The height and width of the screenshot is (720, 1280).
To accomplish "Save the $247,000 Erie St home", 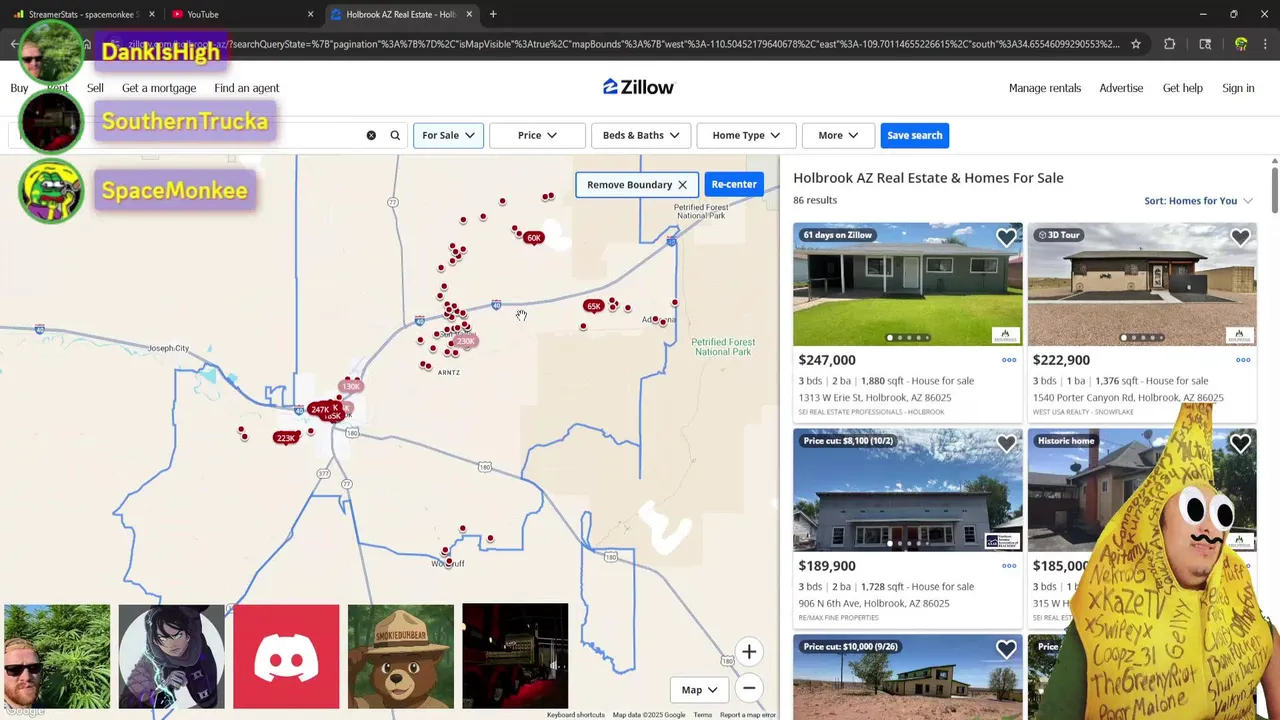I will coord(1006,237).
